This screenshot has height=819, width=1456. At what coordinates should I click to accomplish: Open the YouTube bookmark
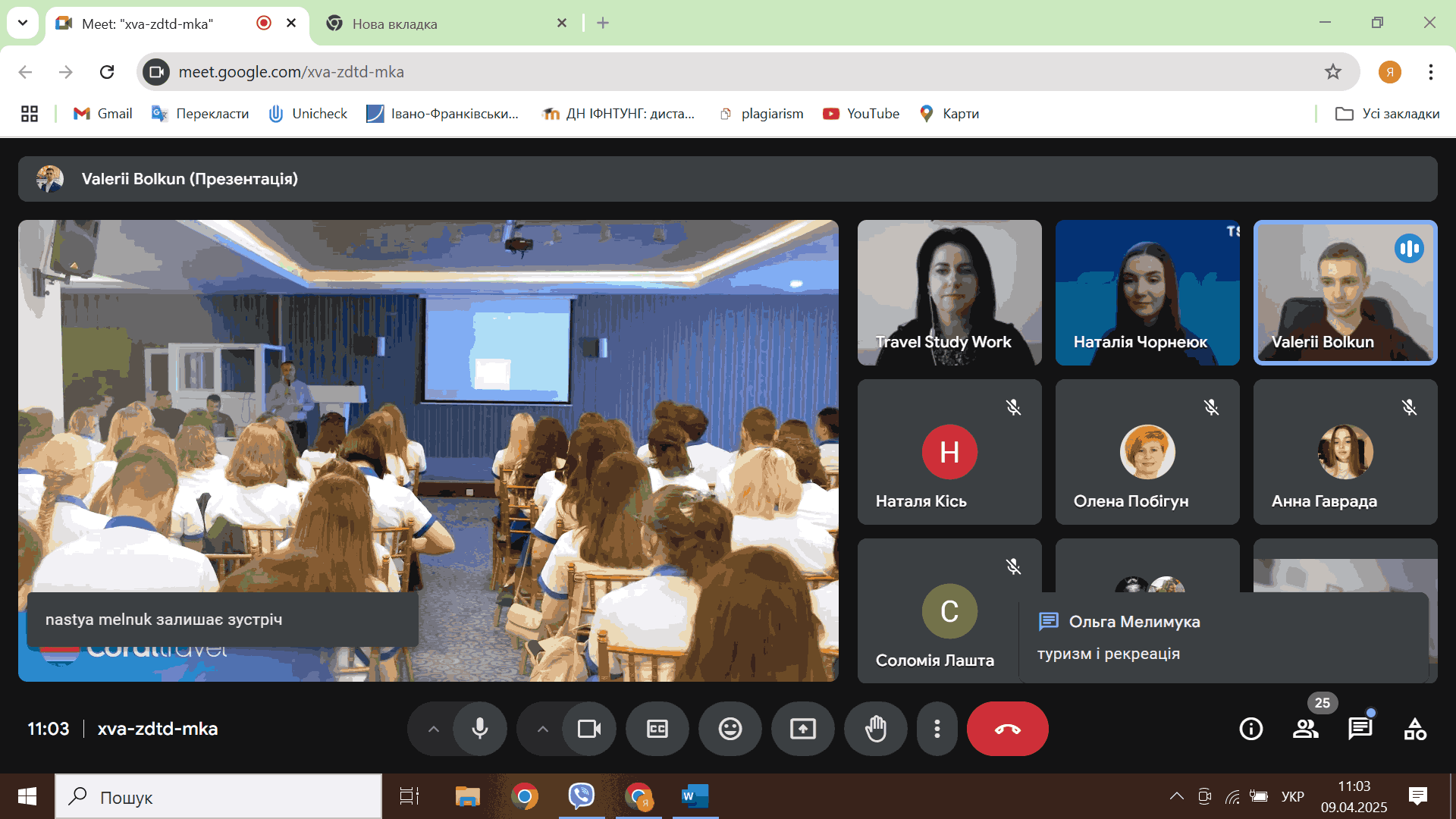[861, 114]
